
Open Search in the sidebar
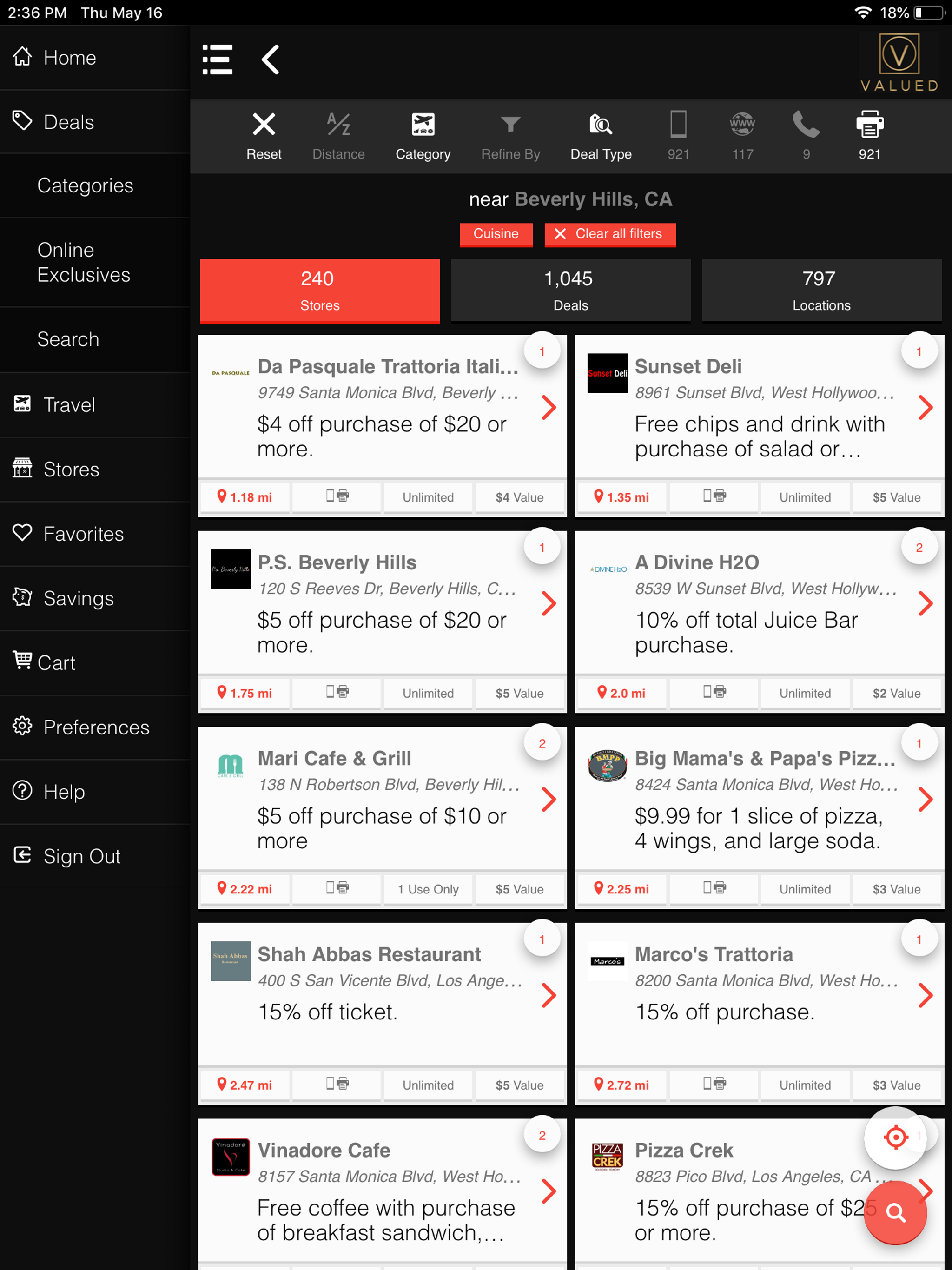[95, 339]
